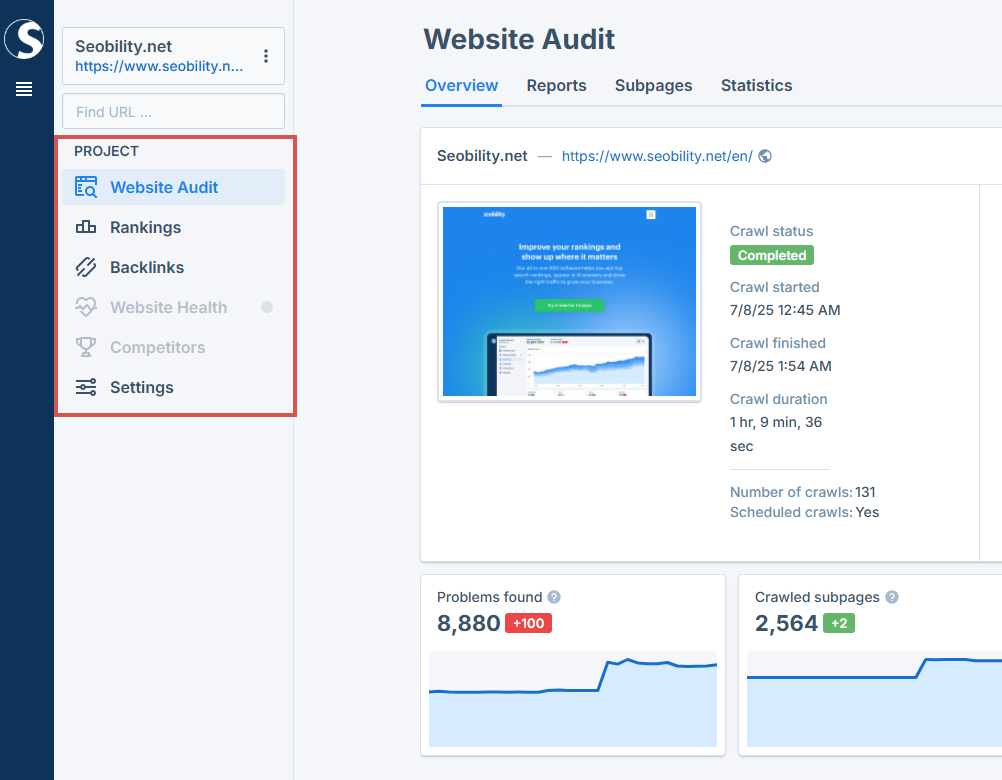Click the dot next to Website Health
Screen dimensions: 1002x780
click(x=267, y=307)
